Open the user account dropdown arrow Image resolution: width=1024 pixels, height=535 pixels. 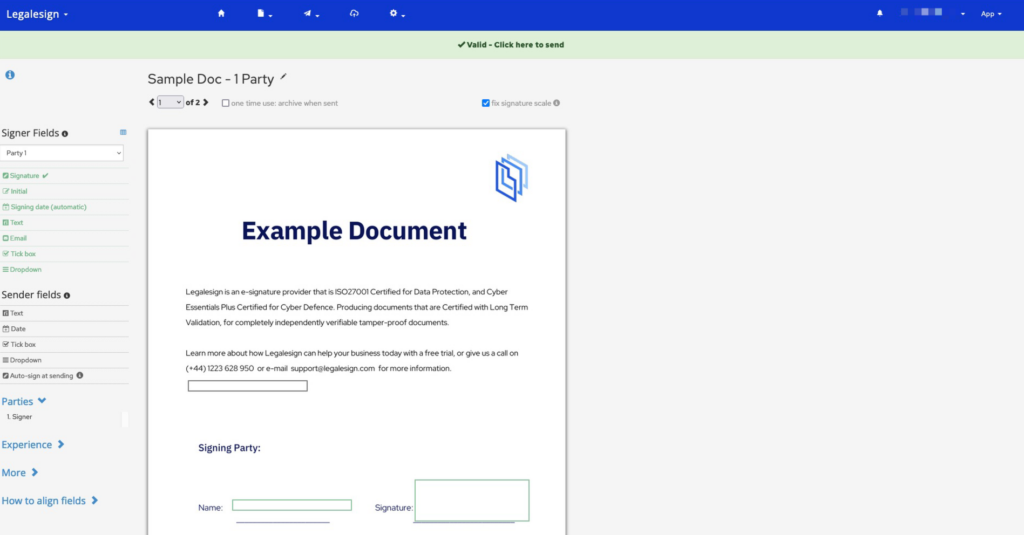pyautogui.click(x=963, y=14)
